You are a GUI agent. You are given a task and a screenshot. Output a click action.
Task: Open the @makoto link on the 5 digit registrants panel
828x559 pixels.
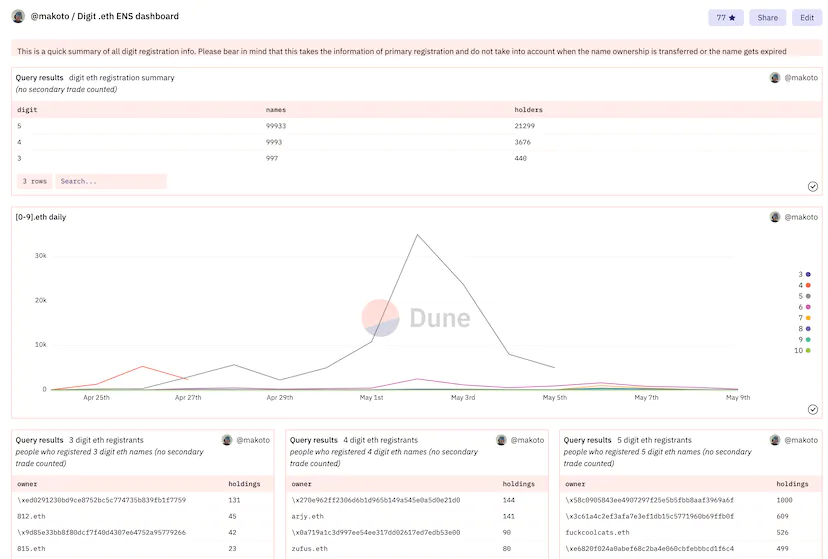coord(801,440)
